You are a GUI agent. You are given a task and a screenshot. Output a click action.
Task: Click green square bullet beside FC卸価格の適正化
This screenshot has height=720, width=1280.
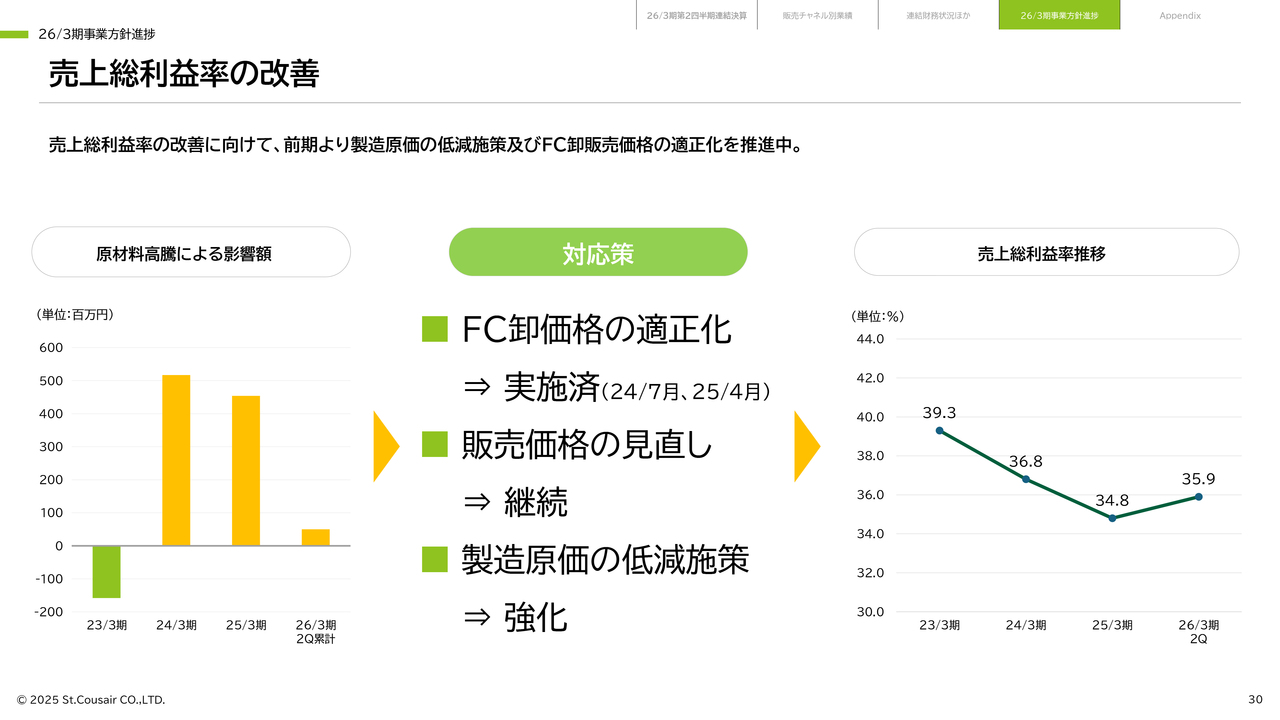coord(435,329)
